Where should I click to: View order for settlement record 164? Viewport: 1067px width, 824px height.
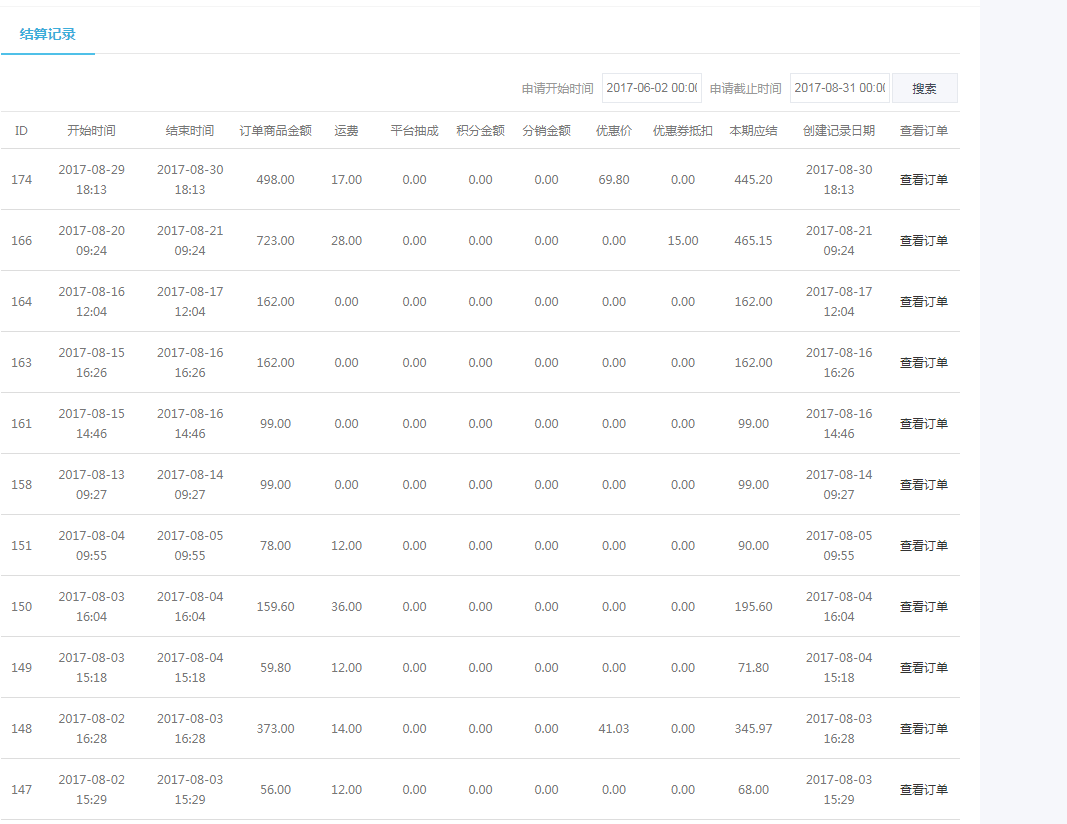tap(923, 302)
